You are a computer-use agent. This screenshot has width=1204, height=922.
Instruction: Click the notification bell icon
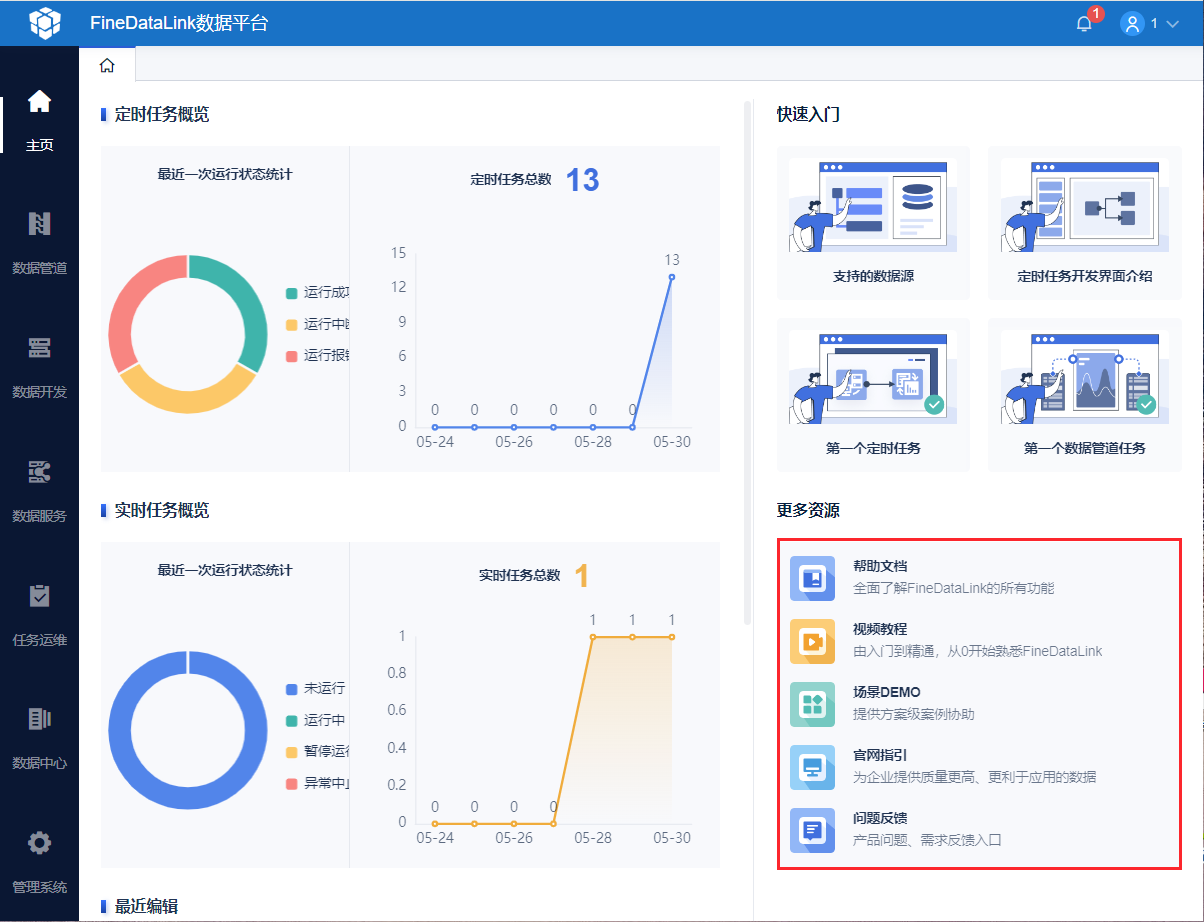pos(1084,24)
